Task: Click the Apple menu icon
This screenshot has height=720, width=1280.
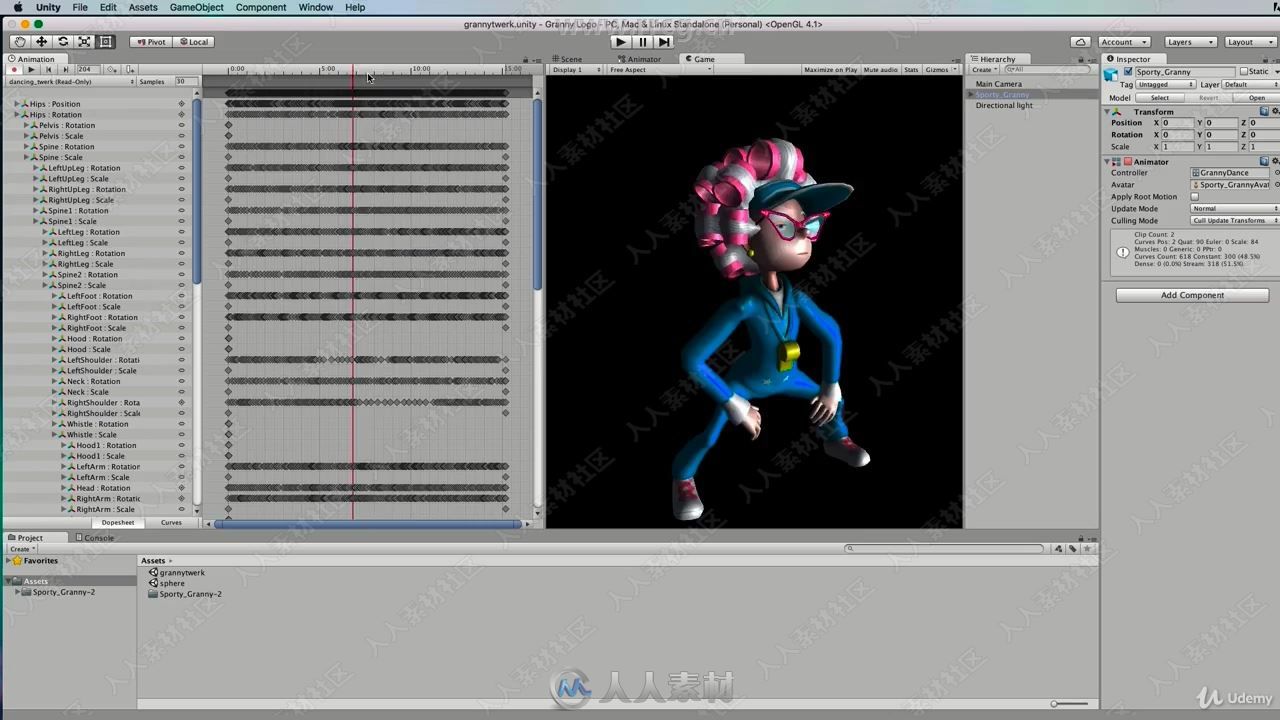Action: point(17,7)
